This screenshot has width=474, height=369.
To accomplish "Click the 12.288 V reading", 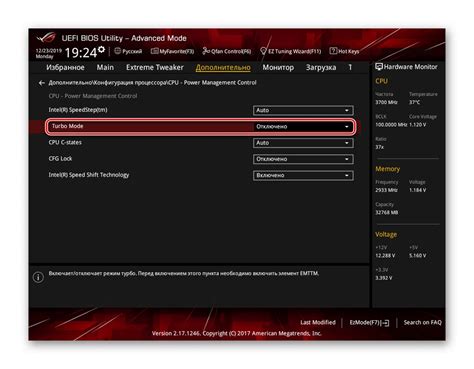I will (385, 256).
